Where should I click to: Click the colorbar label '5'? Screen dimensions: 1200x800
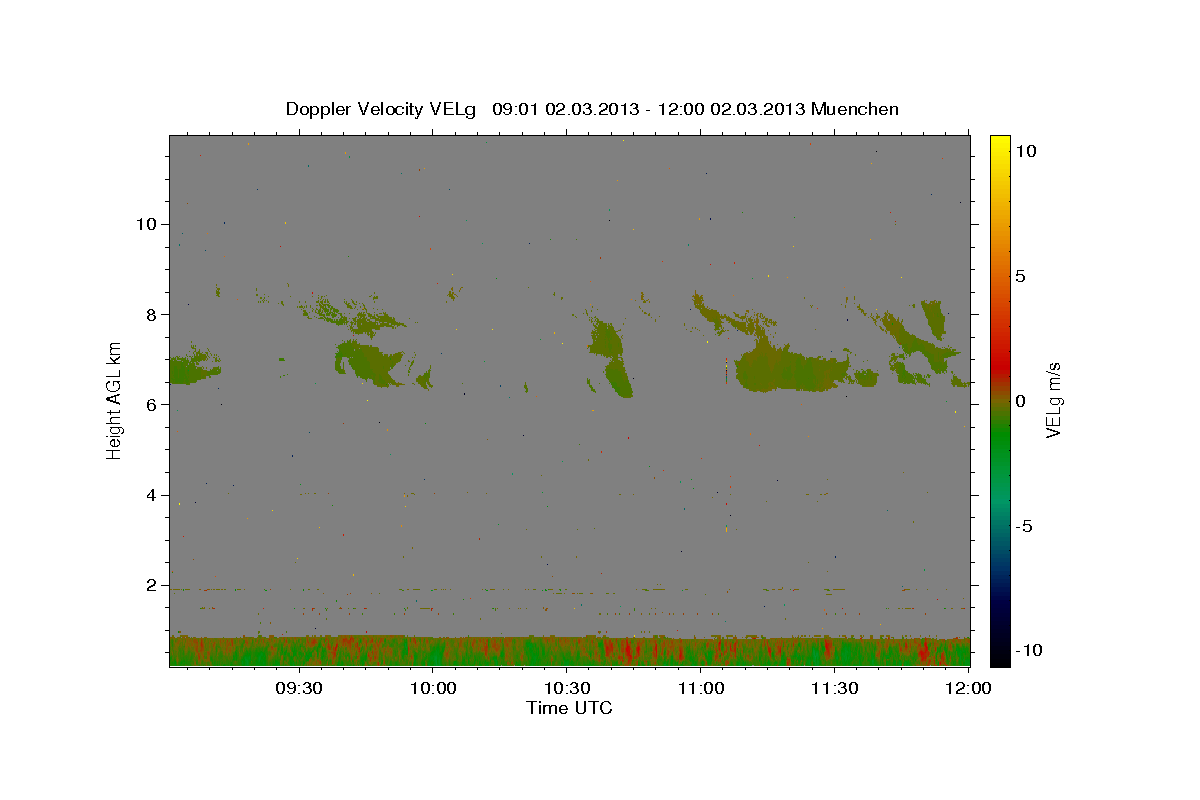(x=1020, y=276)
